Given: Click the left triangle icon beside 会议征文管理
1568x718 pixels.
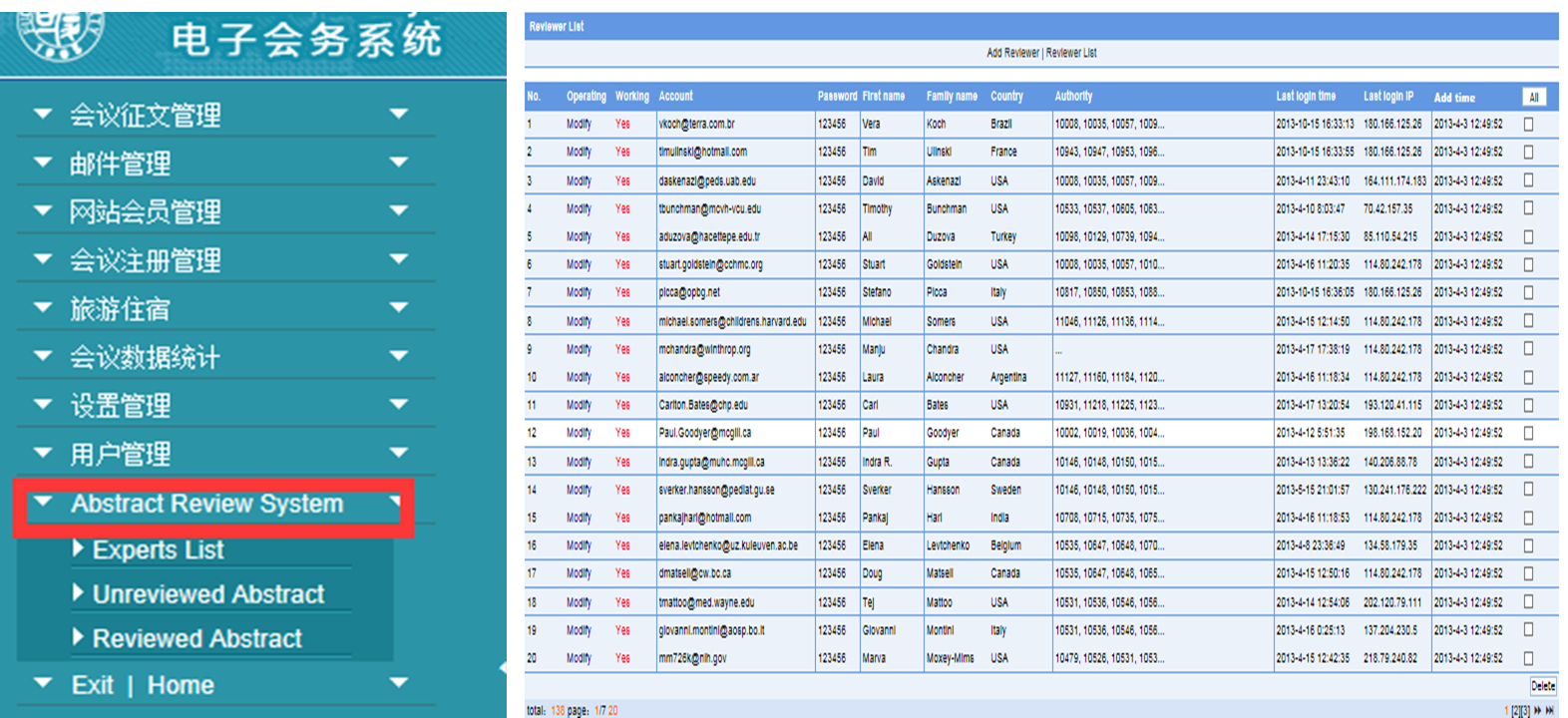Looking at the screenshot, I should [43, 114].
